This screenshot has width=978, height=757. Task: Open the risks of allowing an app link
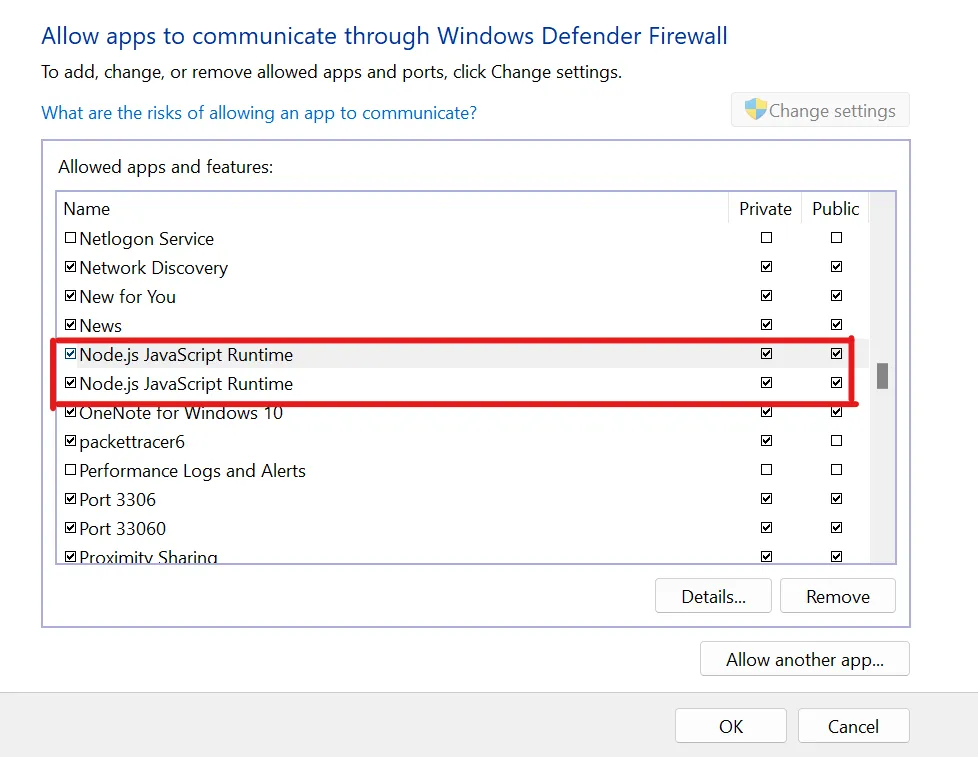[x=259, y=113]
